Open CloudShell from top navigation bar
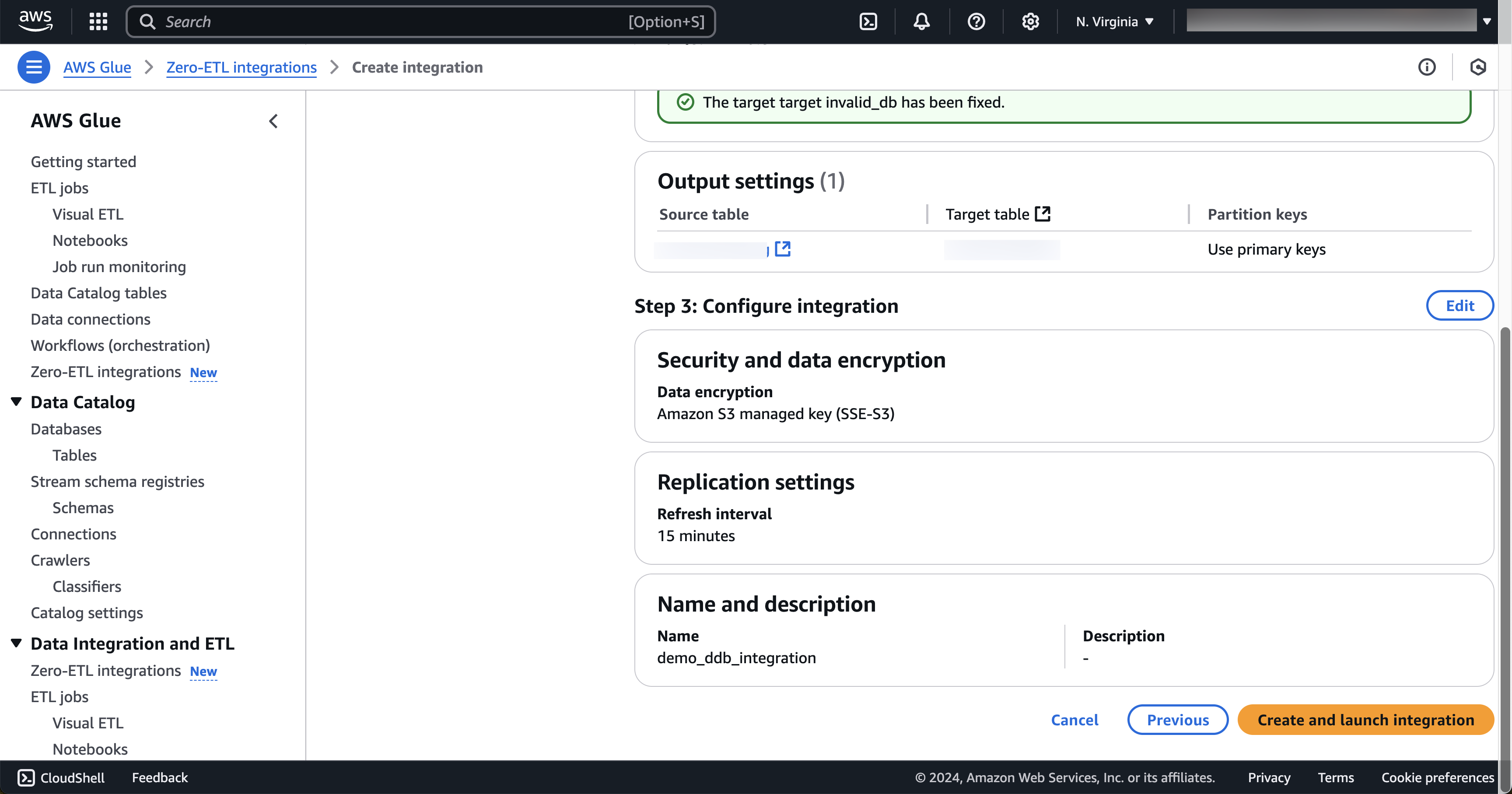The height and width of the screenshot is (794, 1512). tap(868, 22)
